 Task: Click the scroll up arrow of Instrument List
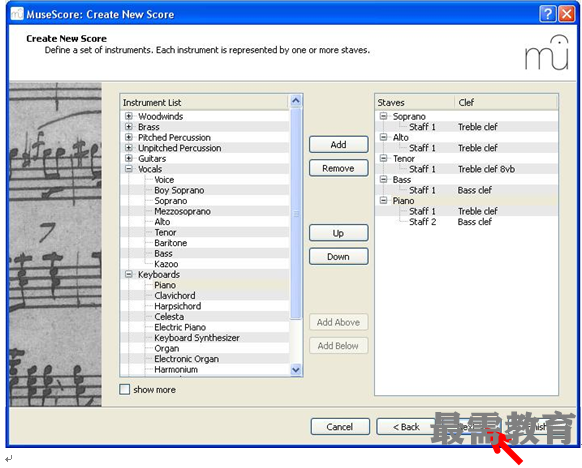click(x=296, y=101)
